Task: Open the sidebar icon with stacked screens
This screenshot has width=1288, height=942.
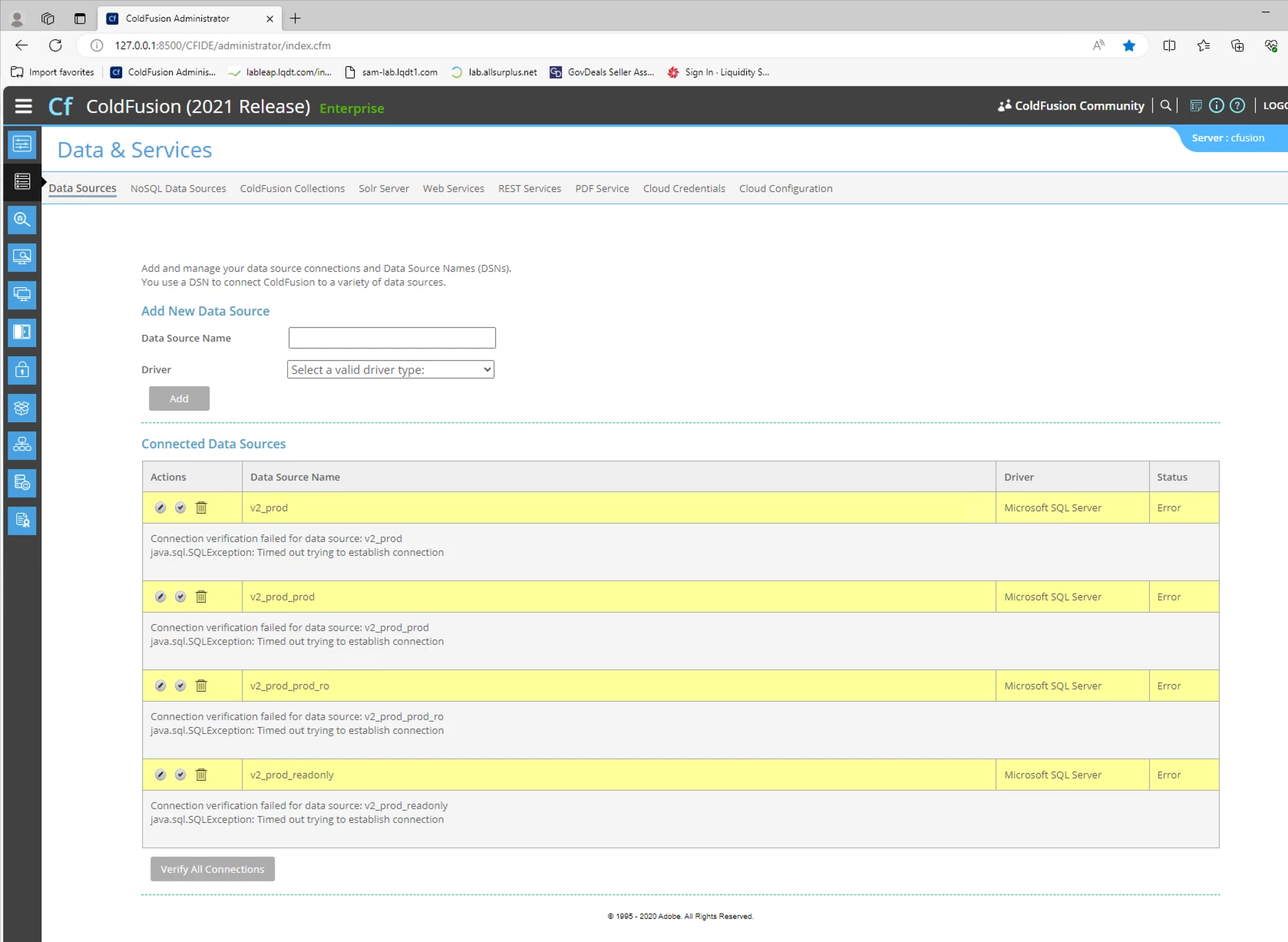Action: [x=22, y=294]
